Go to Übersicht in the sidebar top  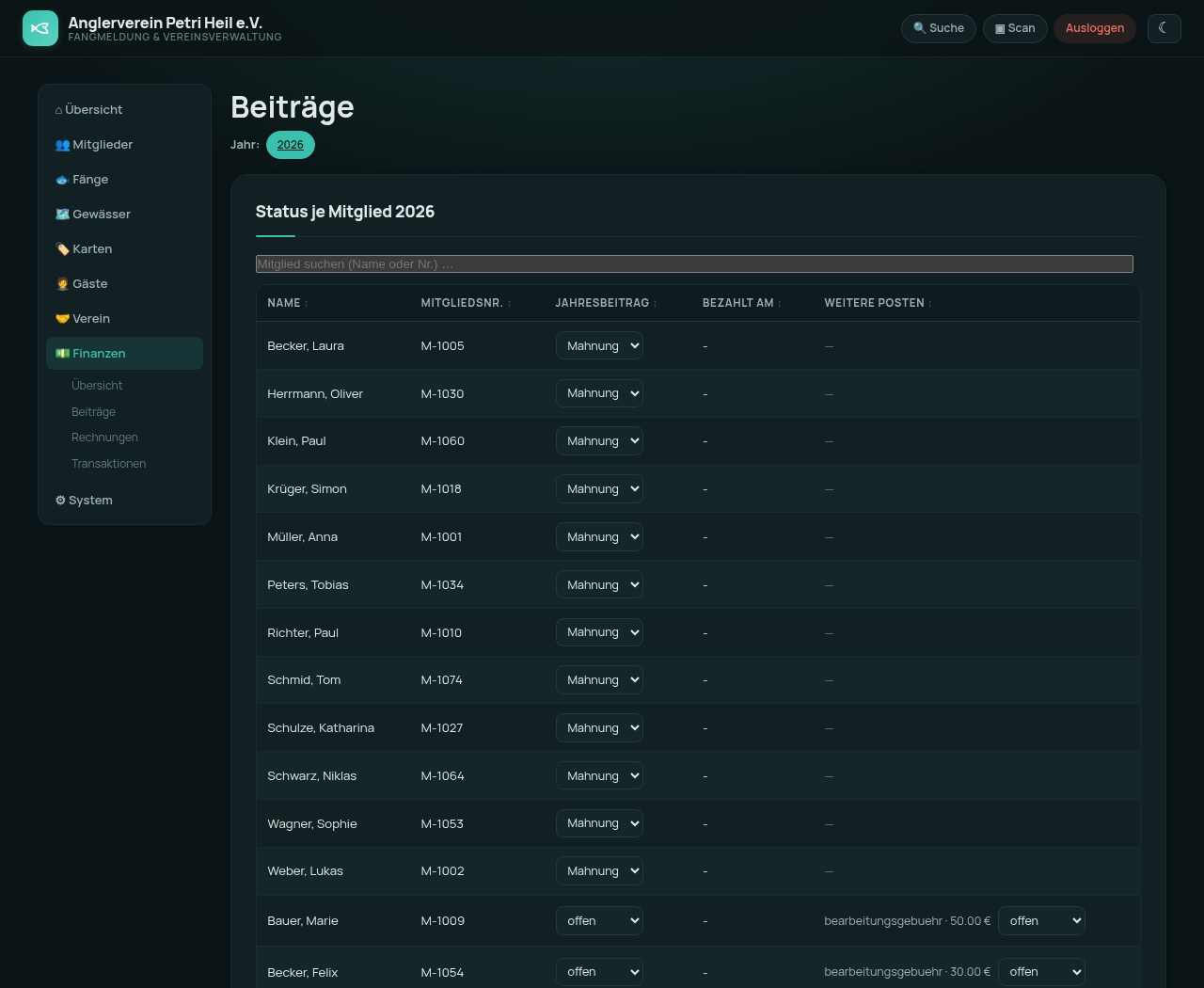click(x=124, y=110)
